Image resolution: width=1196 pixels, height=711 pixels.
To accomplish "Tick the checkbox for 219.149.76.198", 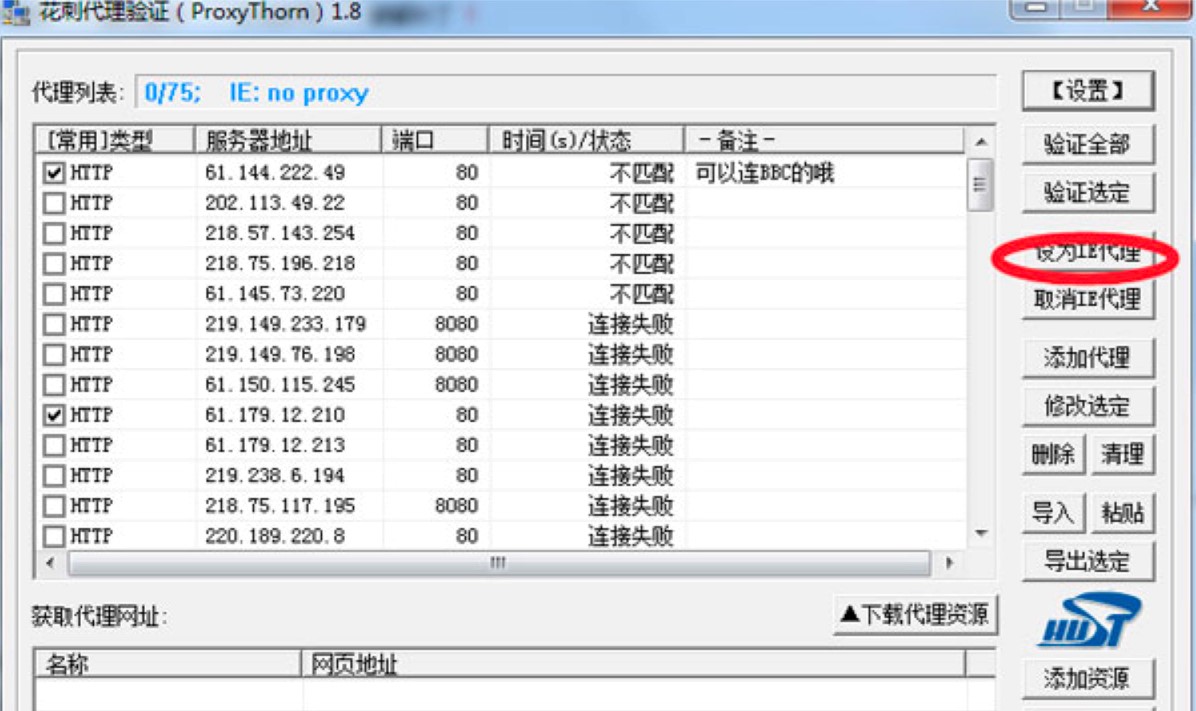I will coord(53,355).
